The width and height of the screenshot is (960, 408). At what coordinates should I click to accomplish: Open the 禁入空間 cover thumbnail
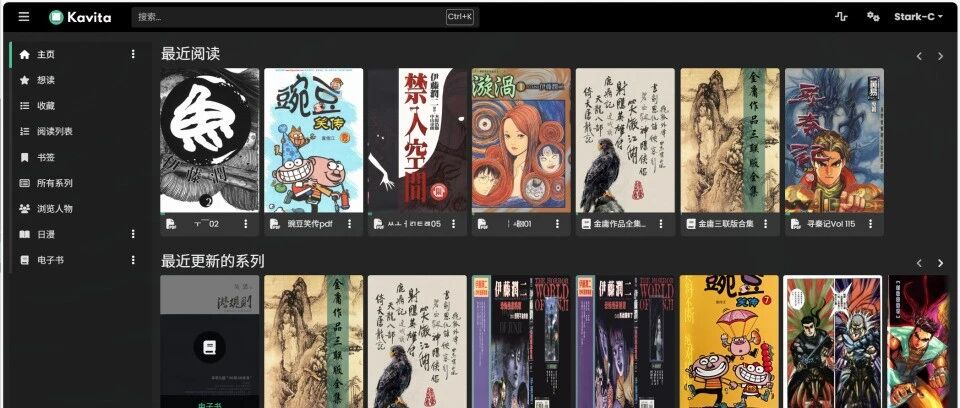pos(418,140)
